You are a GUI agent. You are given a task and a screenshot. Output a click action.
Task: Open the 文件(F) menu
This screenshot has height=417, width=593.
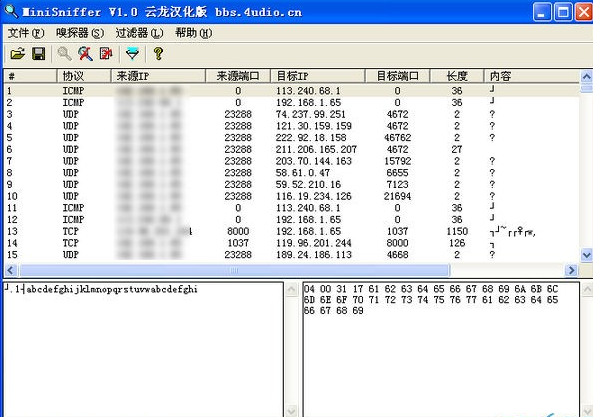26,33
